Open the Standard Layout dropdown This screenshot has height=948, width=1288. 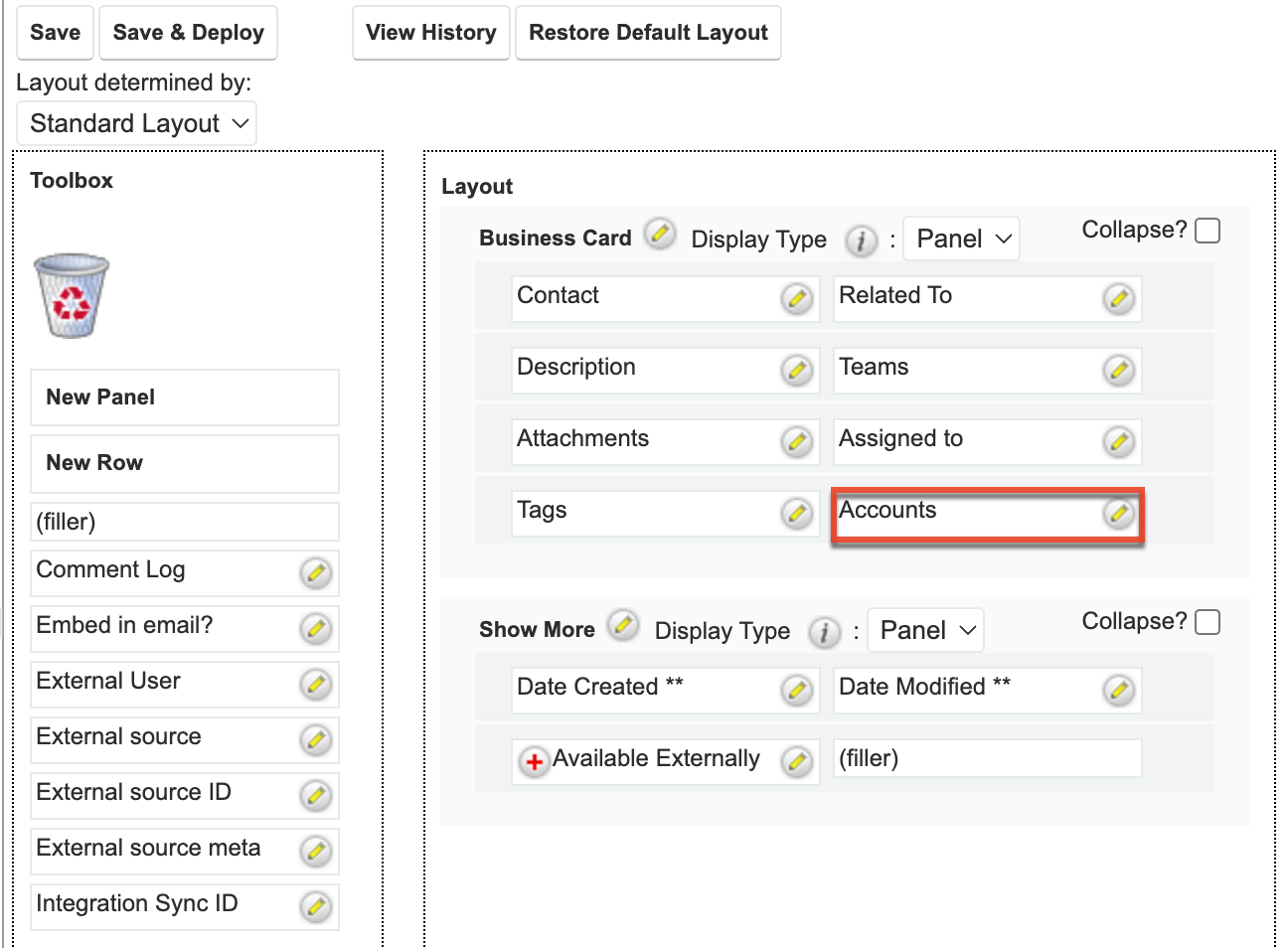[x=136, y=122]
